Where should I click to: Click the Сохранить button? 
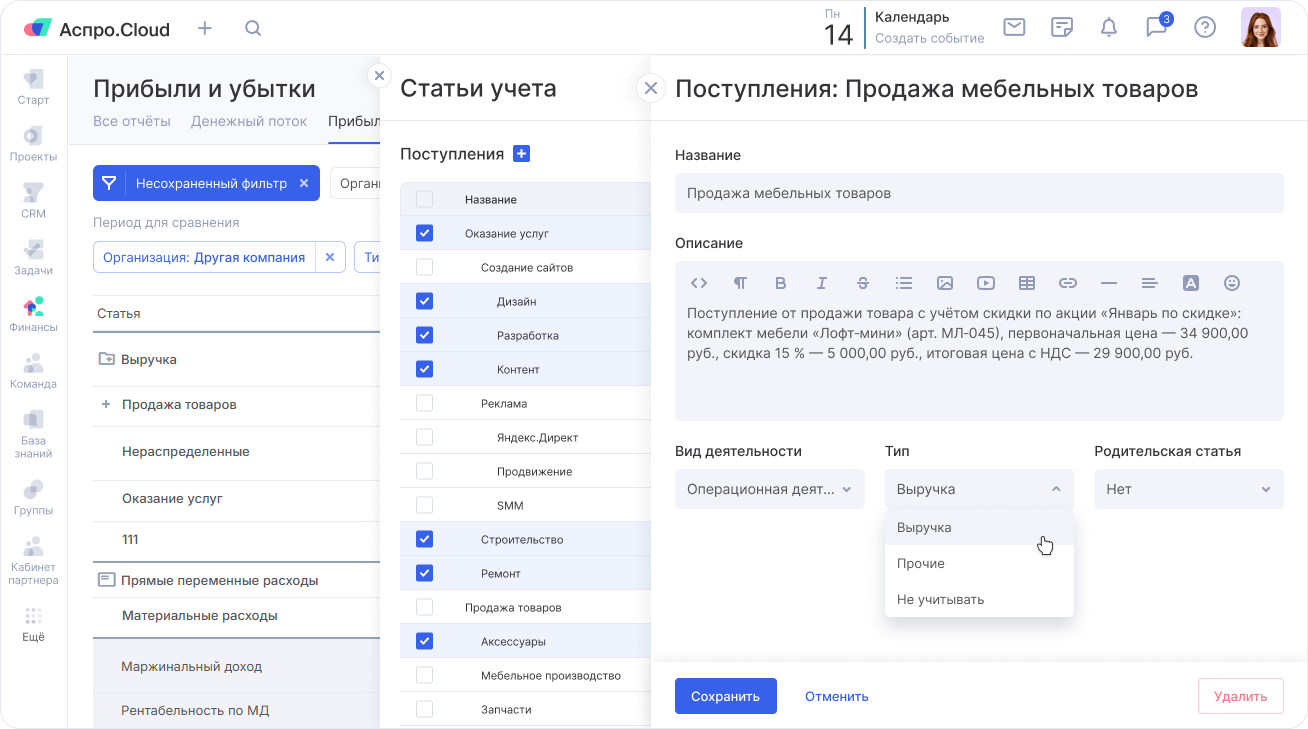click(725, 696)
